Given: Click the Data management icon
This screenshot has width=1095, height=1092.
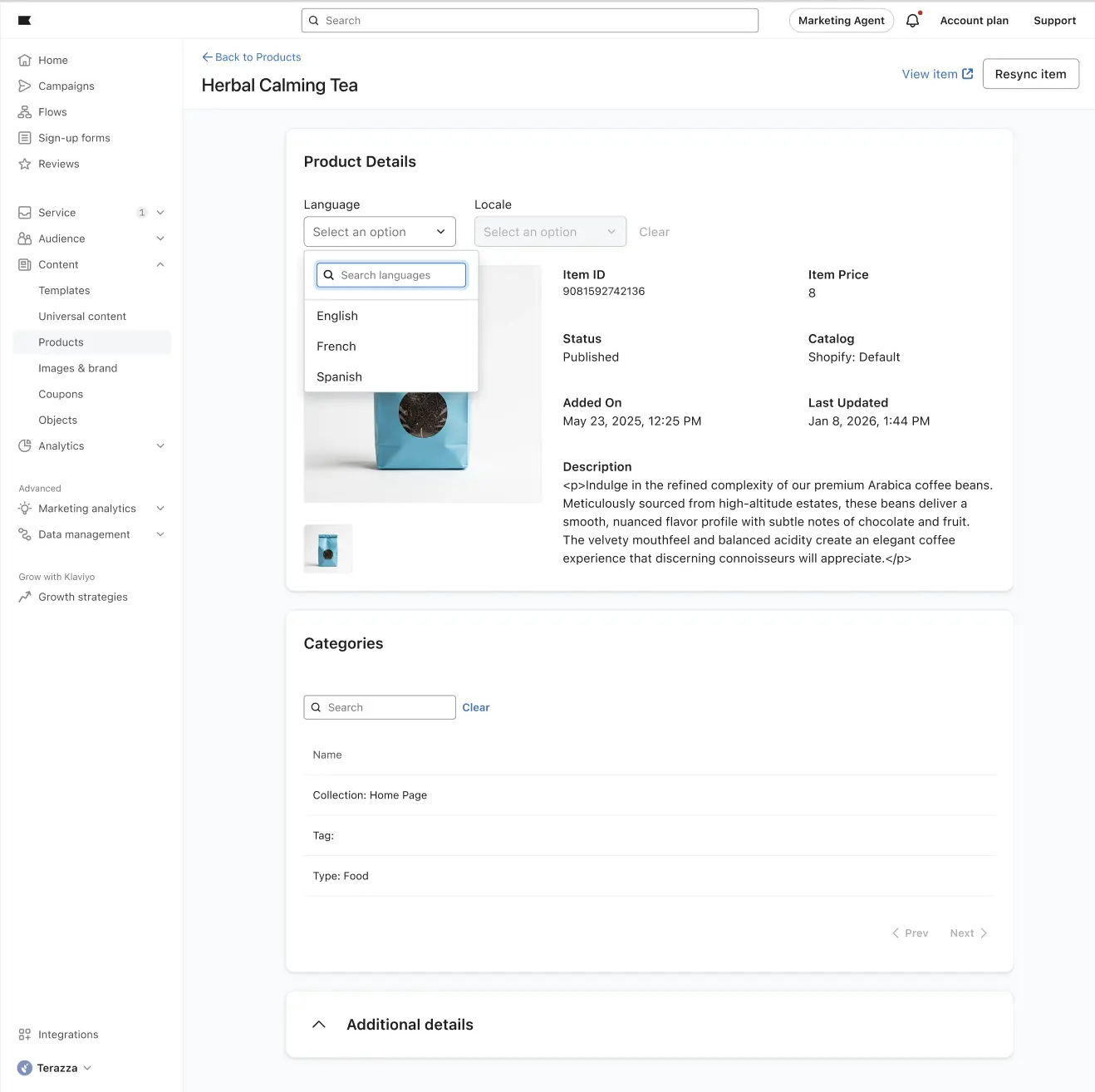Looking at the screenshot, I should point(25,534).
